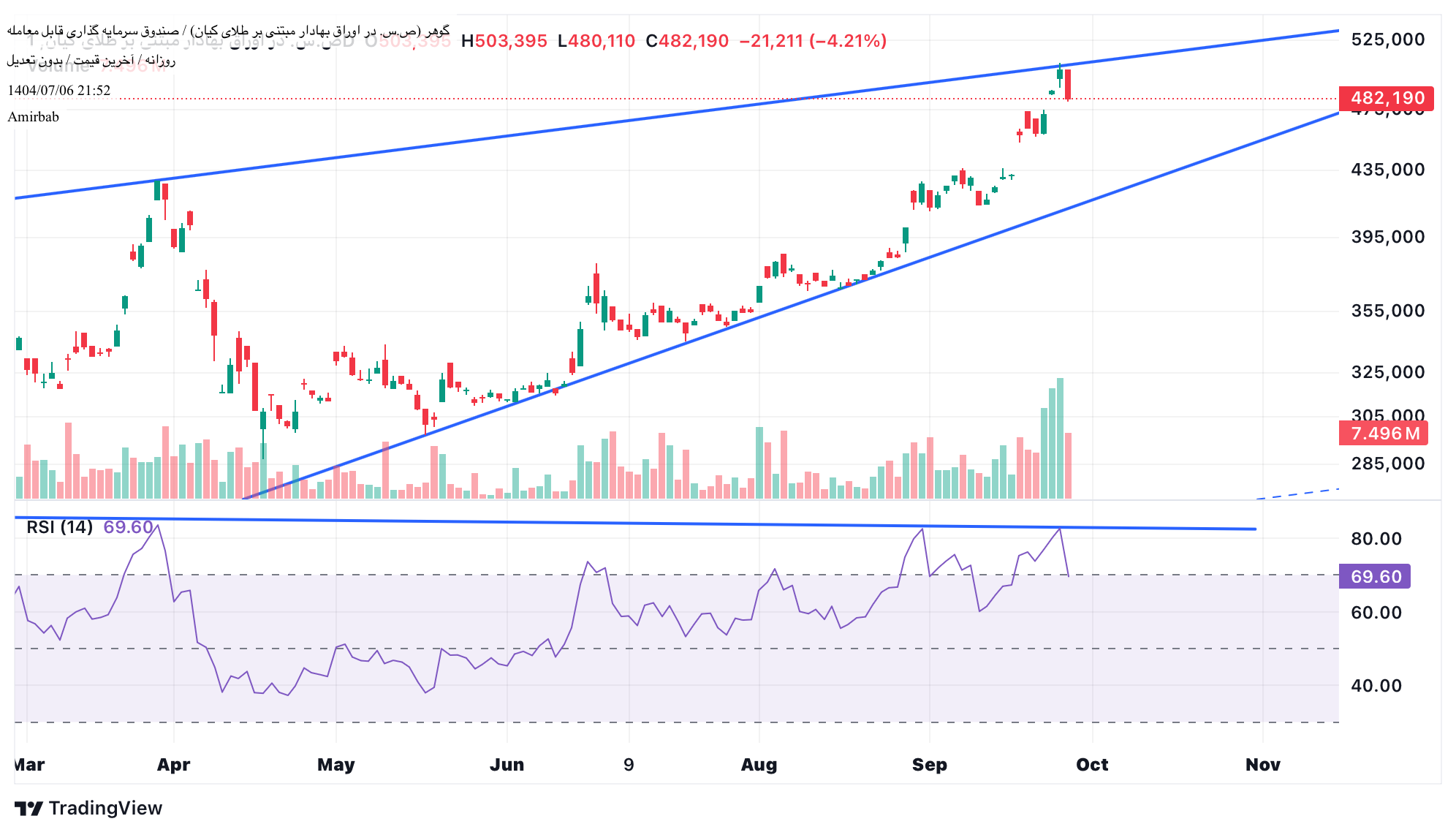
Task: Click the 395,000 price scale label
Action: 1387,237
